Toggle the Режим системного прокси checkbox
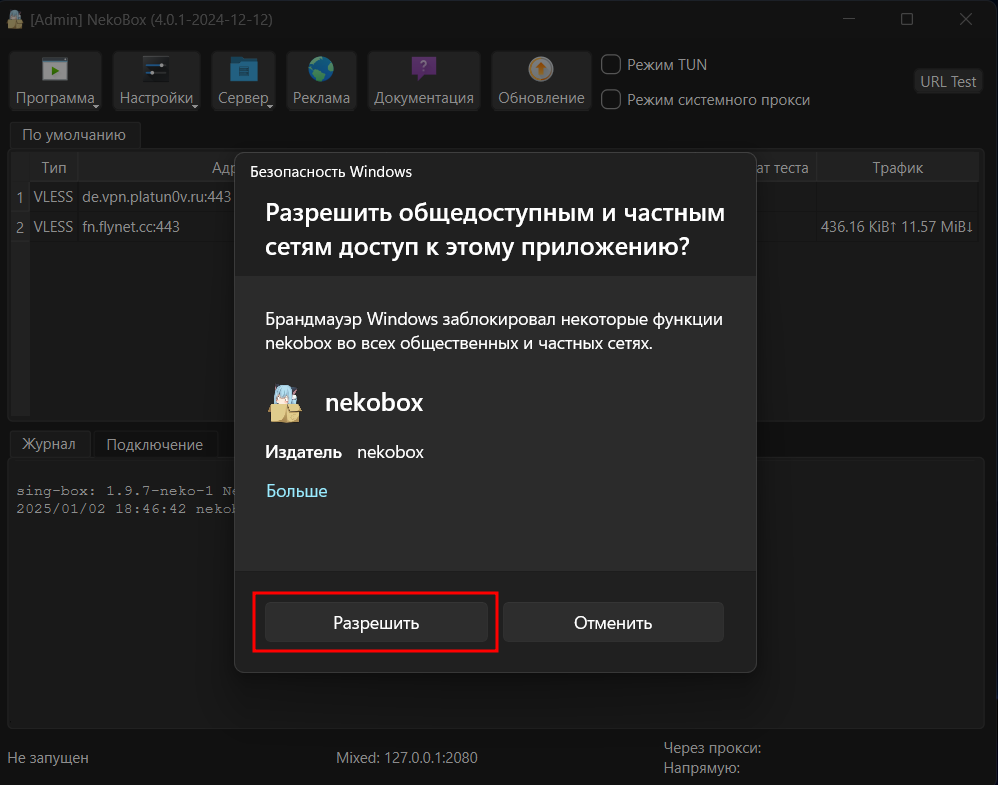The image size is (998, 785). [611, 99]
